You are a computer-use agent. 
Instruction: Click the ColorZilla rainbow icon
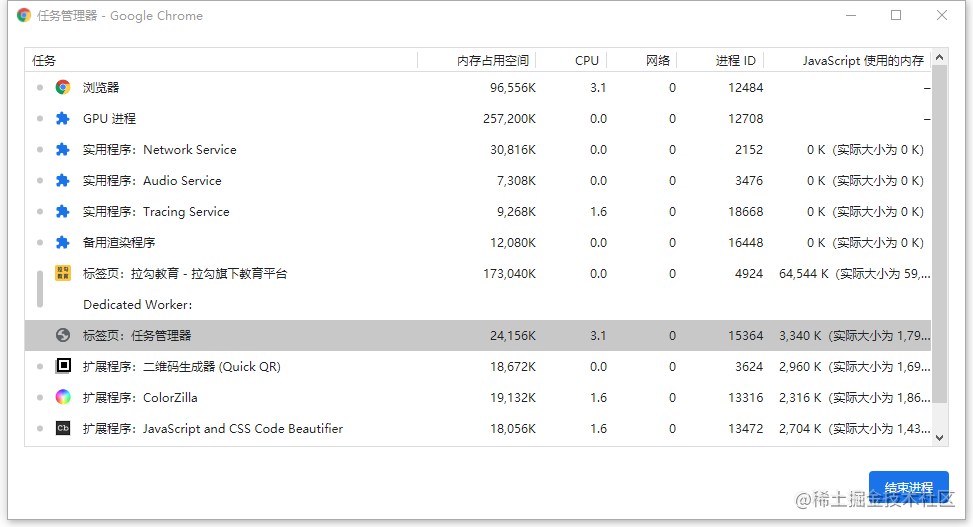pyautogui.click(x=63, y=397)
